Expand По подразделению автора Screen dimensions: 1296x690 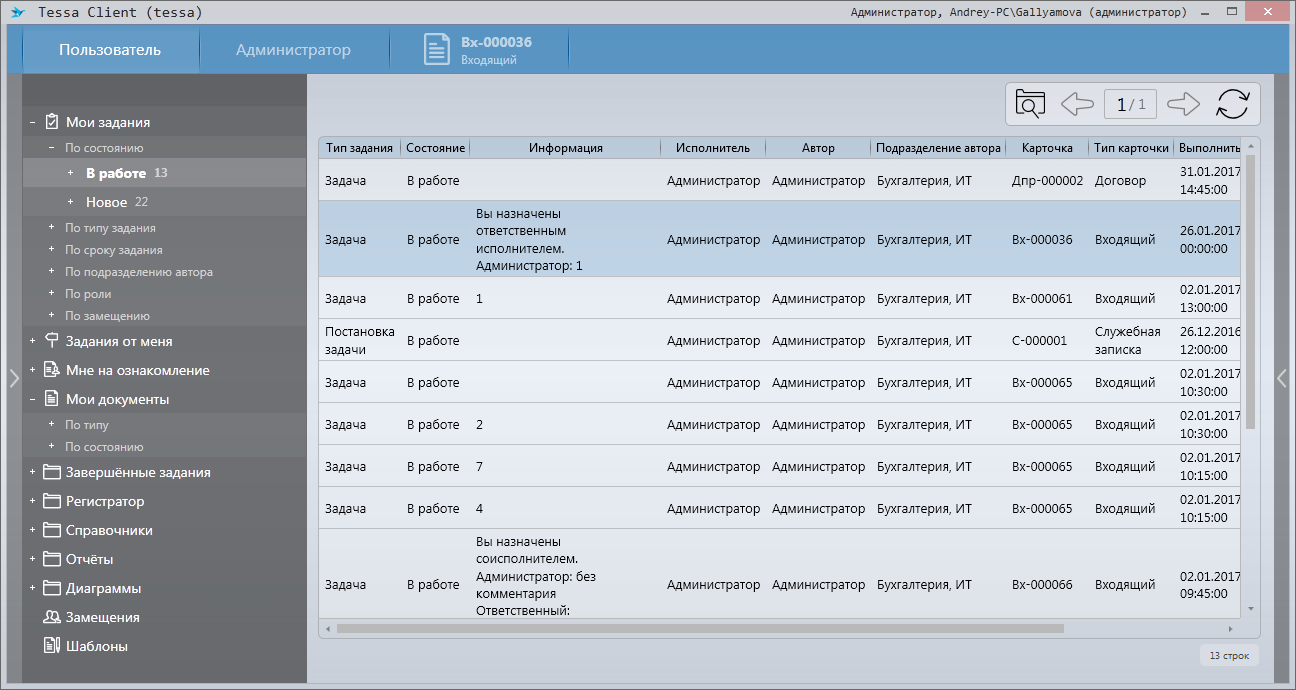pyautogui.click(x=52, y=272)
